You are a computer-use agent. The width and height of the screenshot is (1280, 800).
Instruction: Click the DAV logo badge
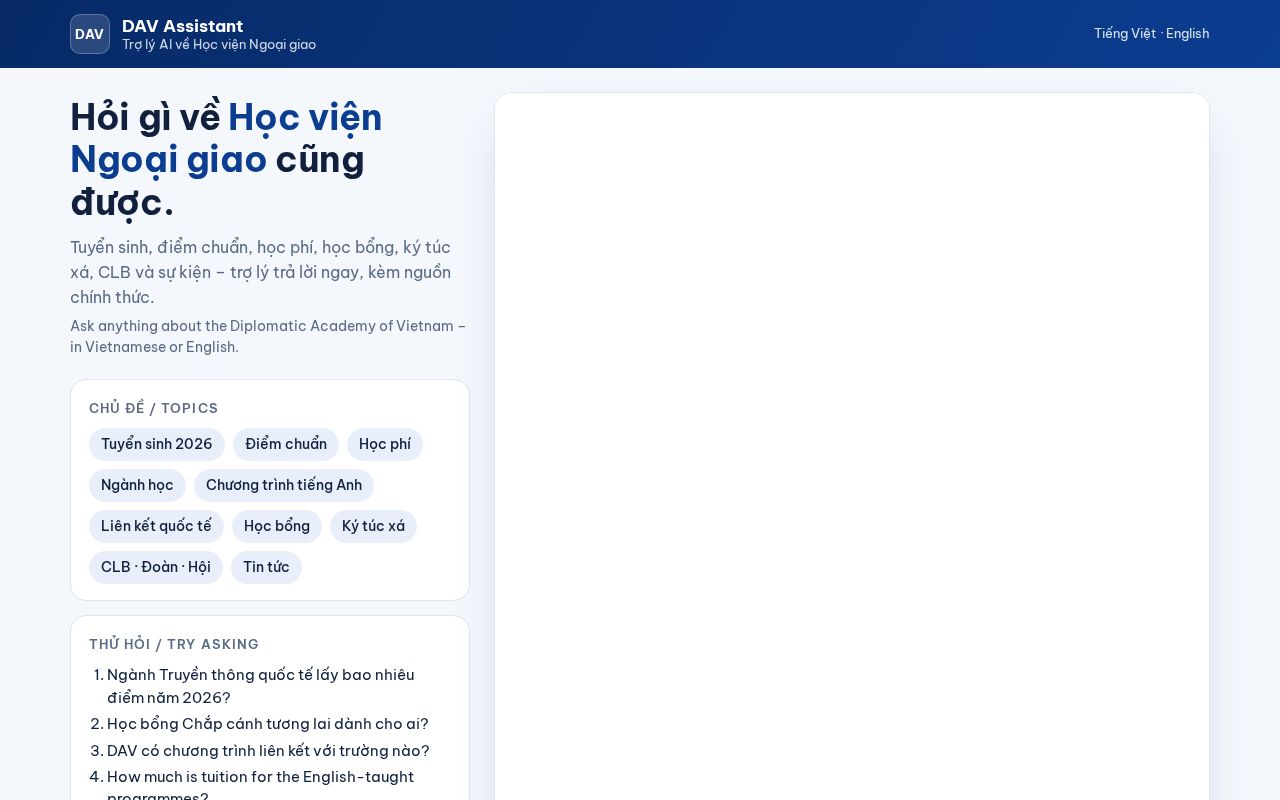click(90, 34)
